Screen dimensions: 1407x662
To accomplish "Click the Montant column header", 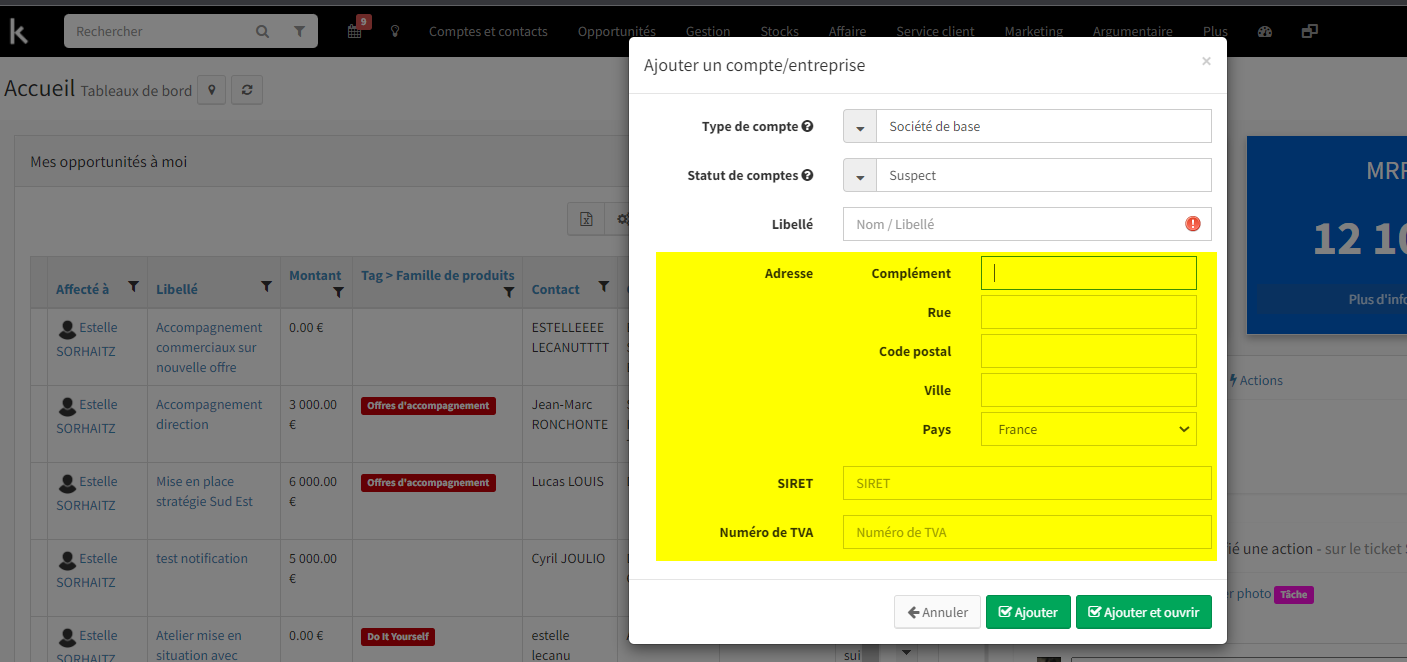I will (x=315, y=275).
